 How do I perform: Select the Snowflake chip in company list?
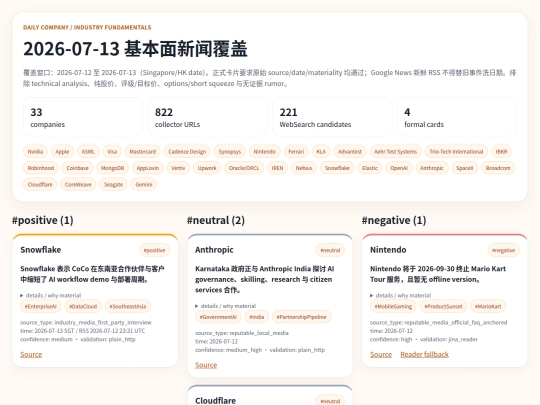[x=337, y=168]
